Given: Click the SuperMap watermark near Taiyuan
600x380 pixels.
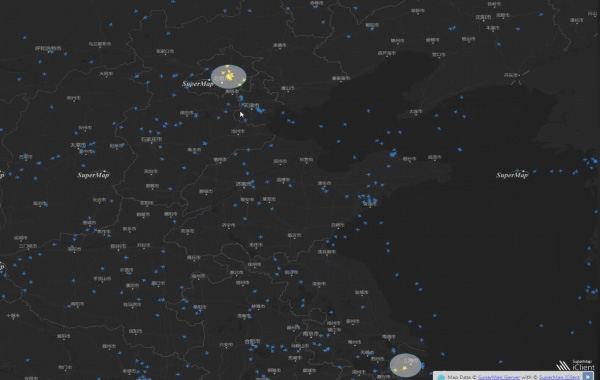Looking at the screenshot, I should pos(93,175).
